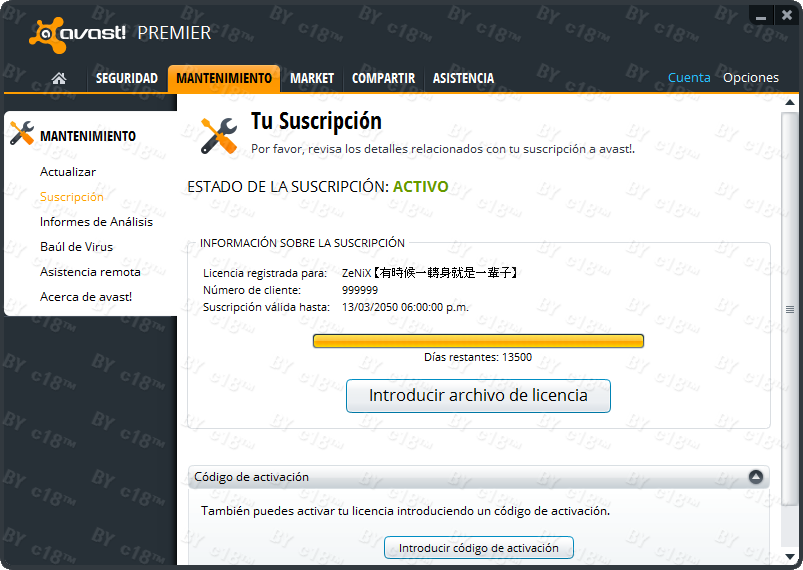This screenshot has width=803, height=570.
Task: Click the scrollbar up arrow
Action: point(790,102)
